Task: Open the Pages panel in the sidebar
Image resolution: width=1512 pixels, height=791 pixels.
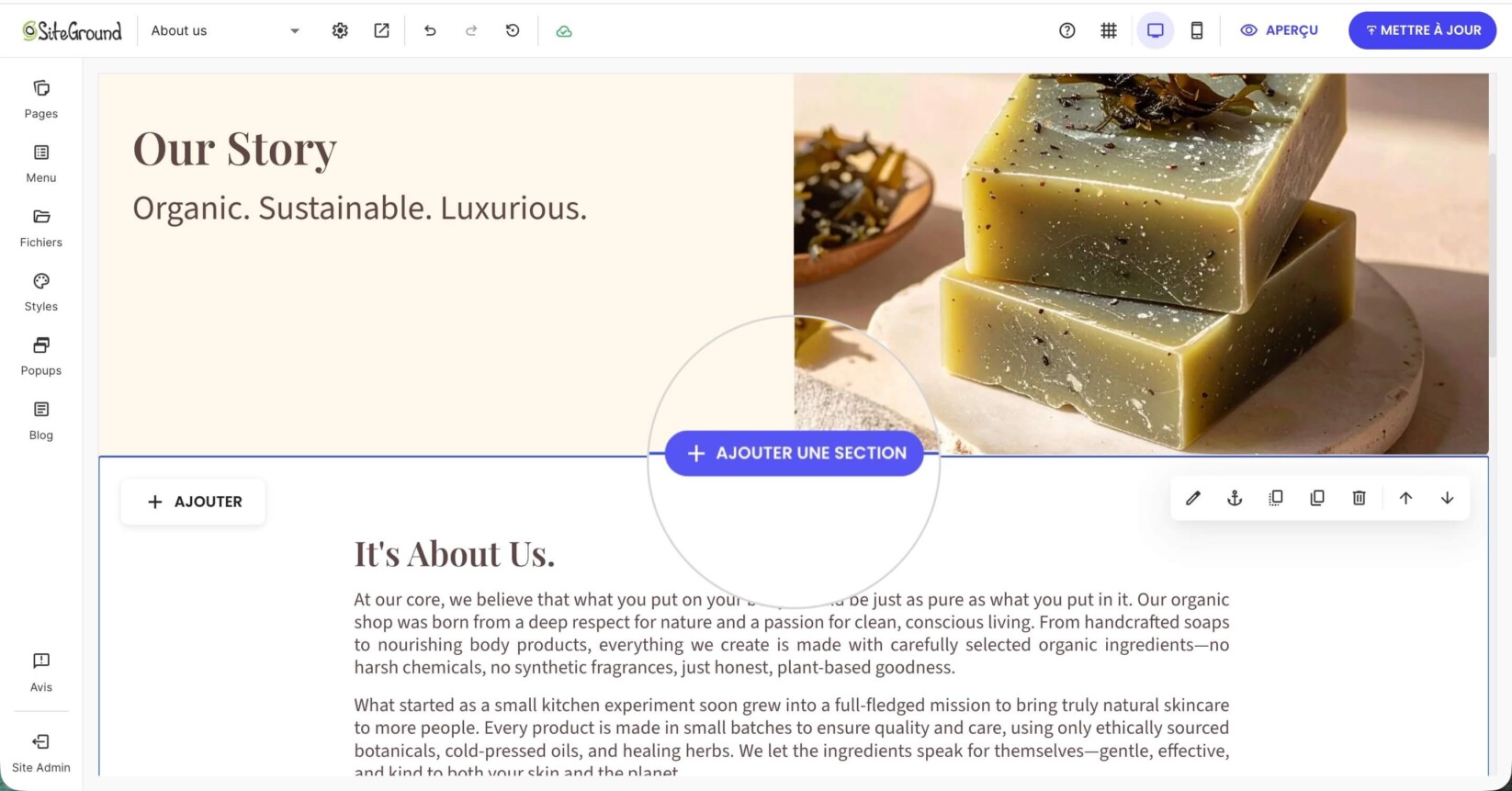Action: (x=41, y=99)
